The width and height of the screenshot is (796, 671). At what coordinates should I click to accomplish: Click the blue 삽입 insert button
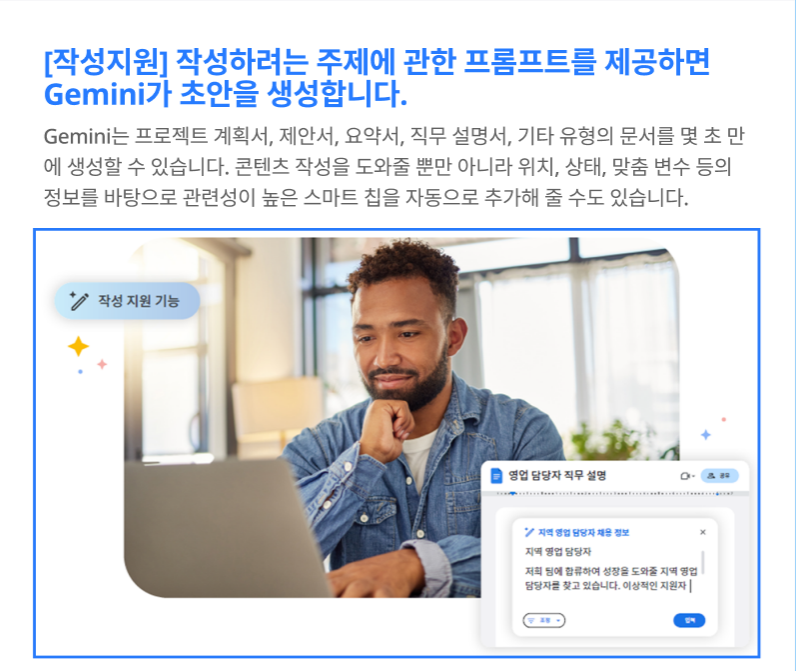(x=689, y=620)
